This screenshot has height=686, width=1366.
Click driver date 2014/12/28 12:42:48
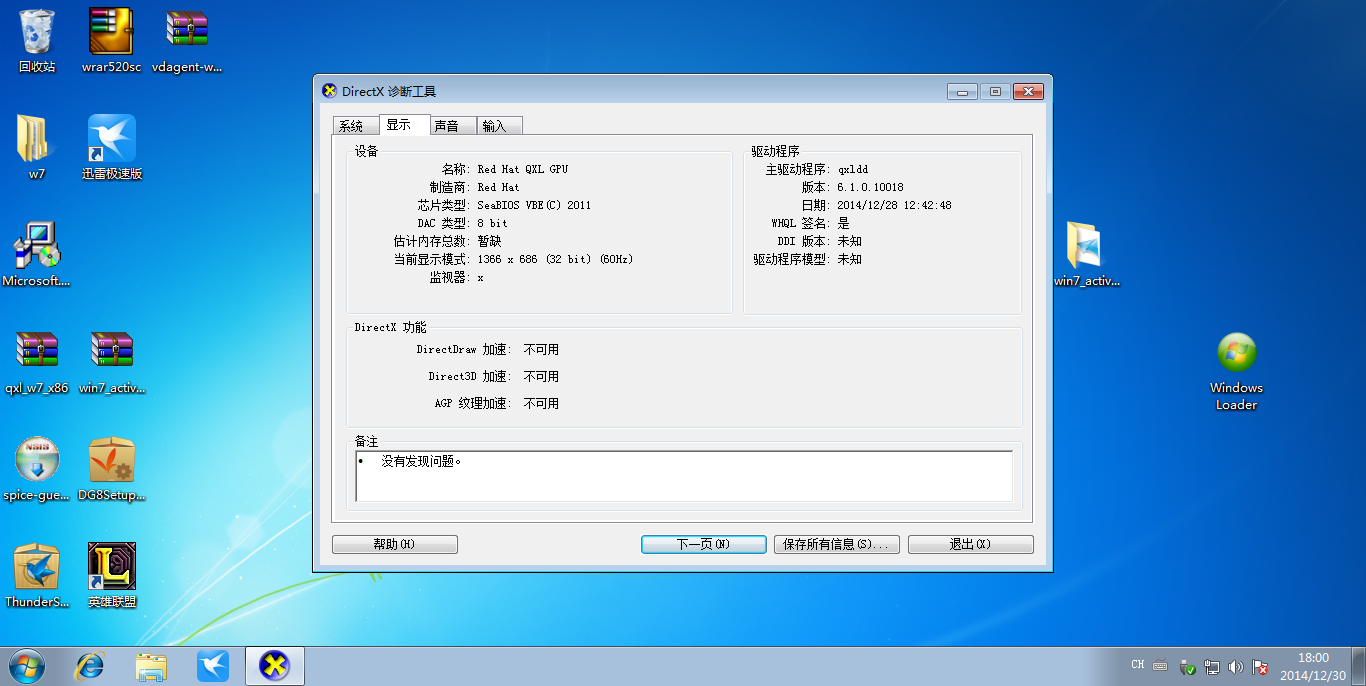click(894, 205)
